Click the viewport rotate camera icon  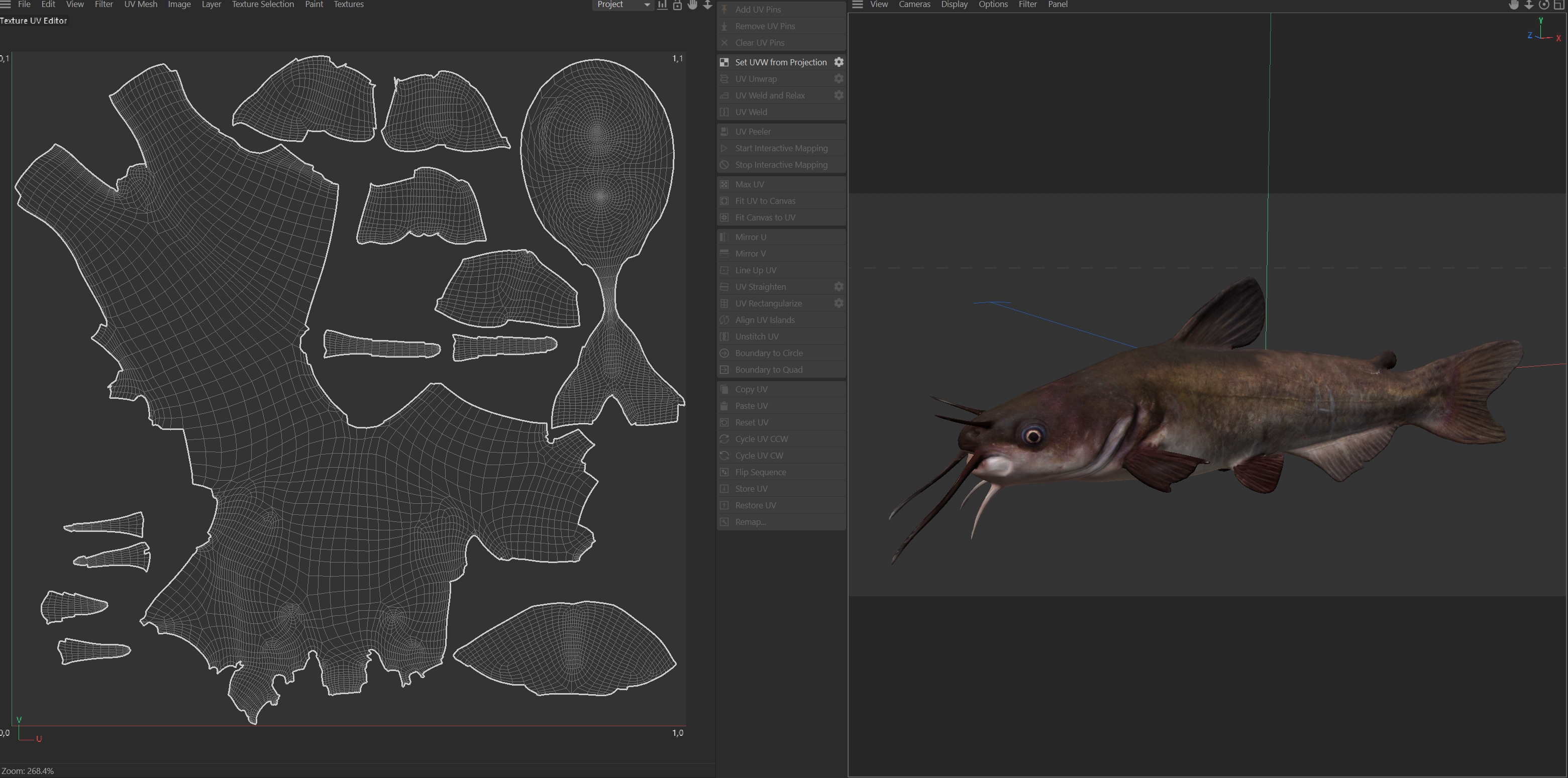click(1544, 5)
